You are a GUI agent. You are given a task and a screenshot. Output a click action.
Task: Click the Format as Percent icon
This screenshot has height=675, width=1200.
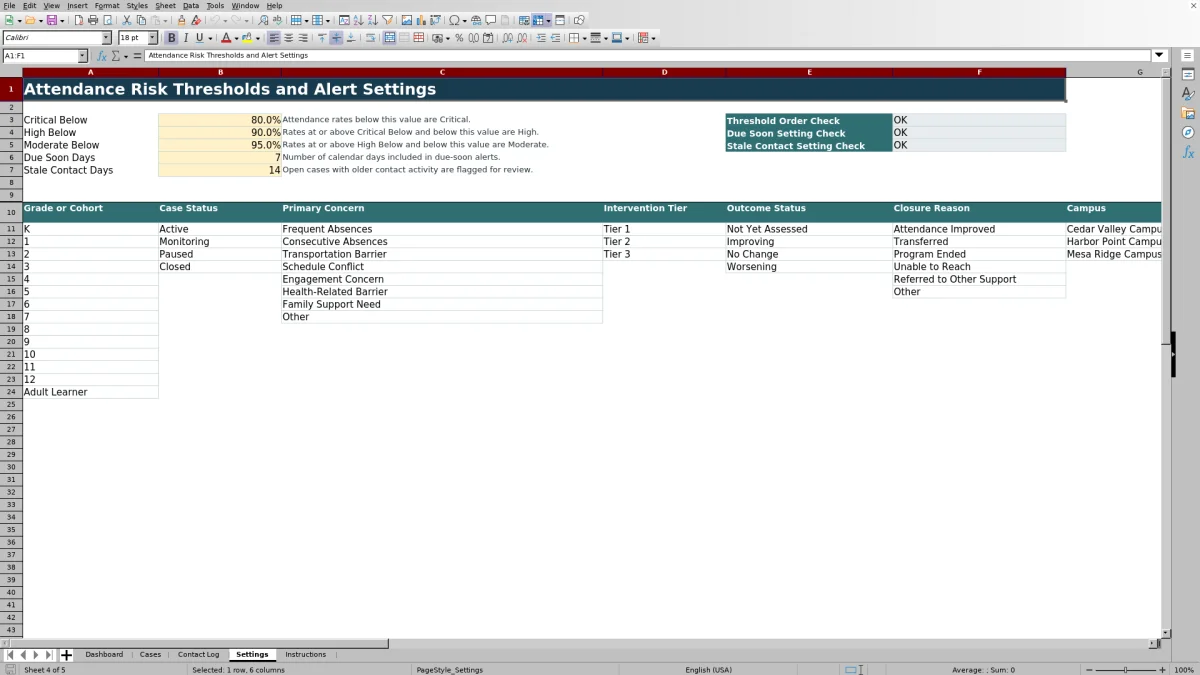point(459,38)
